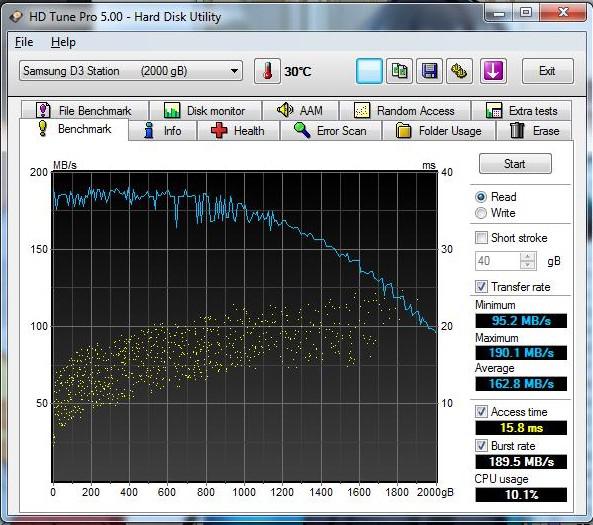The height and width of the screenshot is (525, 593).
Task: Click the thermometer temperature icon
Action: 267,71
